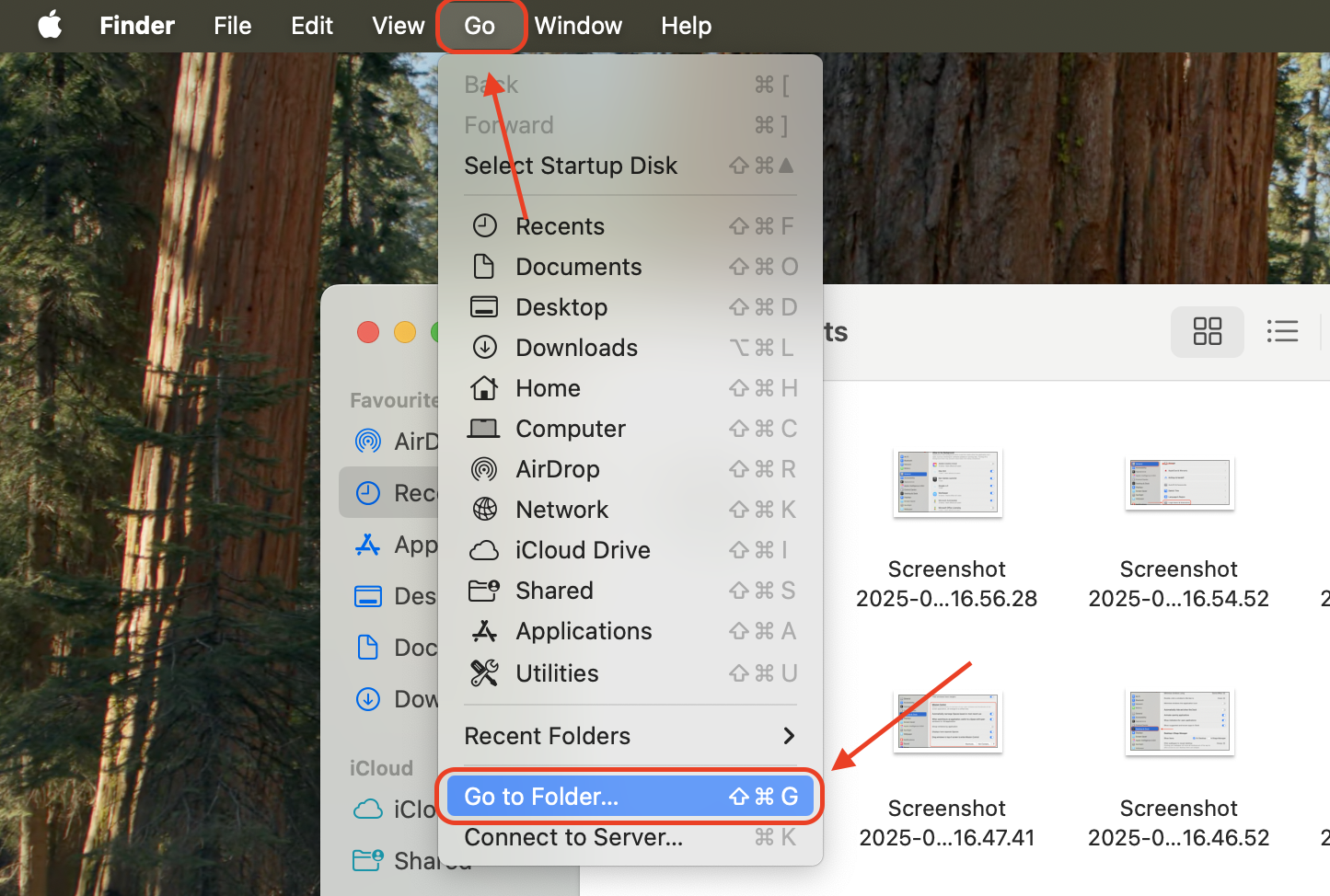The height and width of the screenshot is (896, 1330).
Task: Expand the Recent Folders submenu
Action: tap(630, 736)
